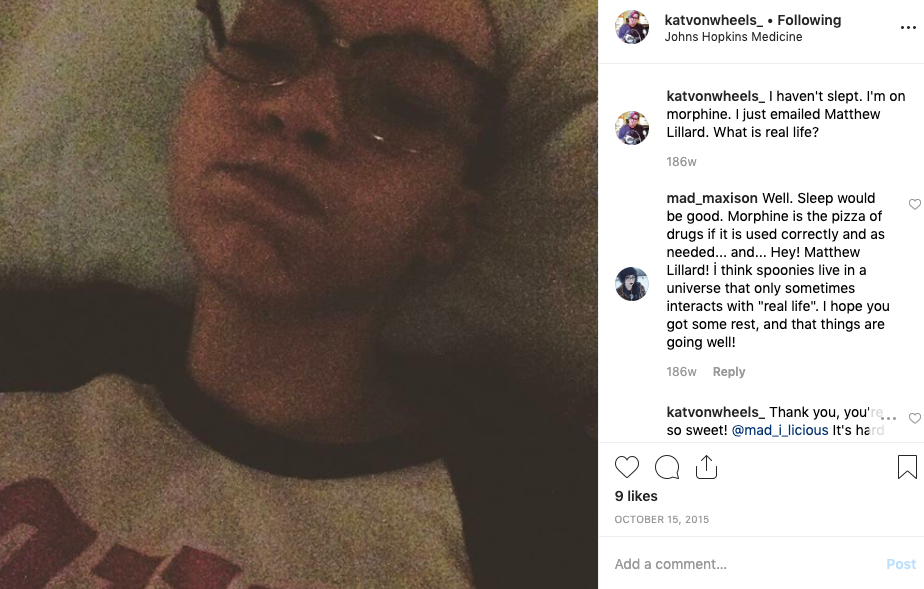This screenshot has height=589, width=924.
Task: Open the more options ellipsis in header
Action: (x=908, y=28)
